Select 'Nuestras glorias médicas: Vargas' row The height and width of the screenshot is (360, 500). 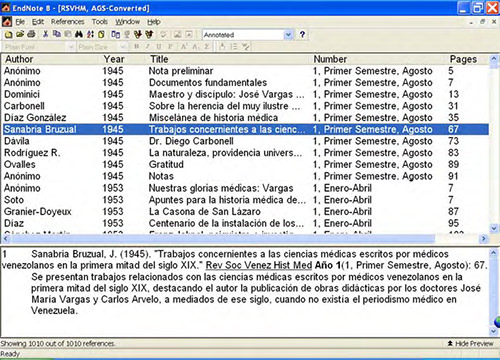point(246,188)
